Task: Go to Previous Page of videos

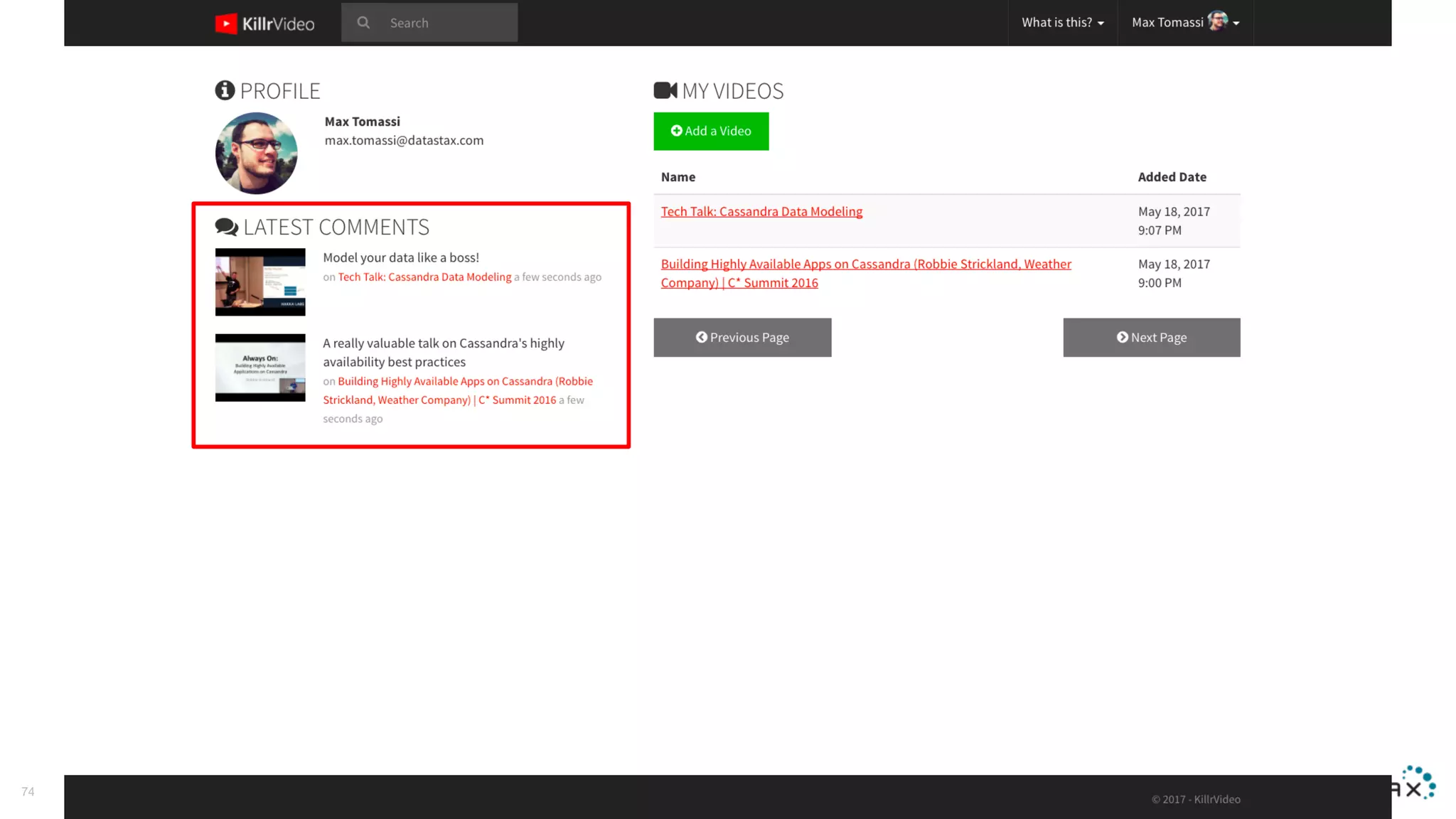Action: 742,338
